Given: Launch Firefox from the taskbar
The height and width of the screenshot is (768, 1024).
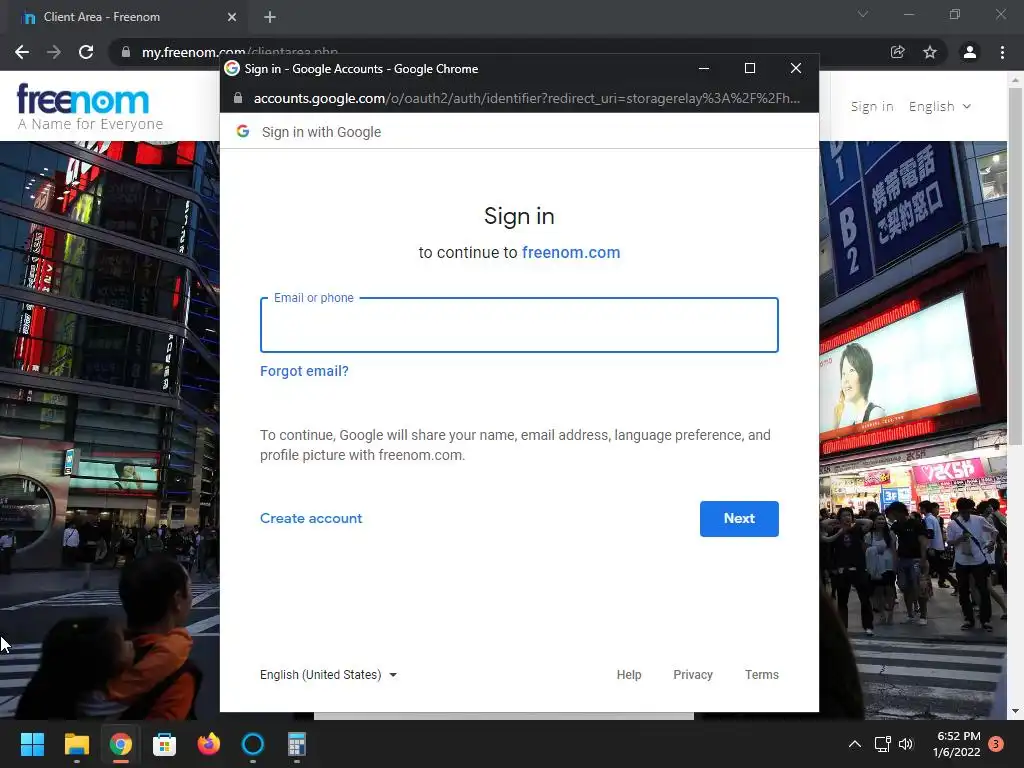Looking at the screenshot, I should click(209, 744).
